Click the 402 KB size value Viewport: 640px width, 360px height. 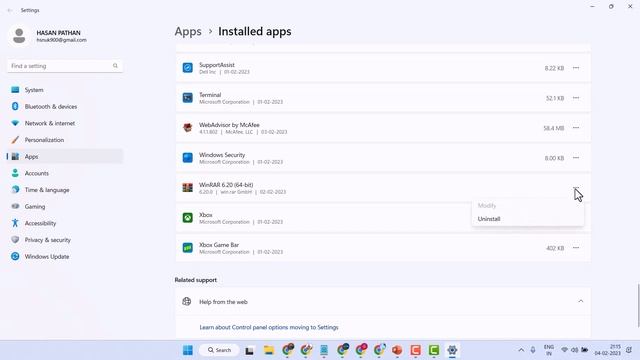555,248
